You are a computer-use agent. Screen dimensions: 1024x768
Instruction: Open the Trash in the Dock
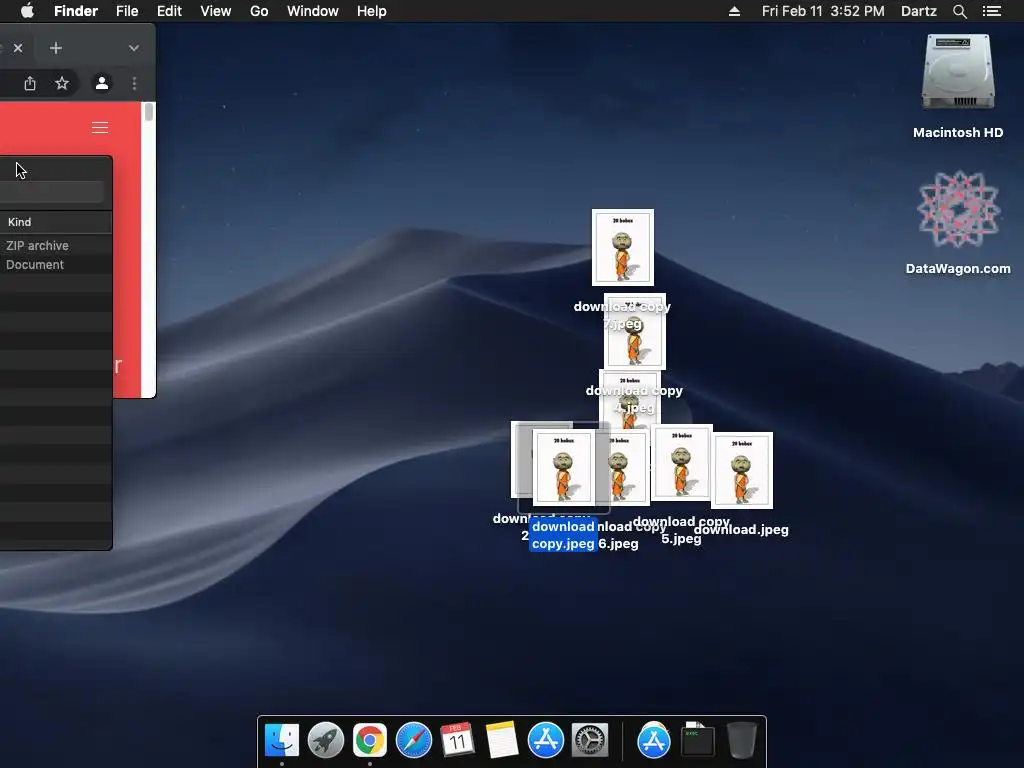pos(742,741)
